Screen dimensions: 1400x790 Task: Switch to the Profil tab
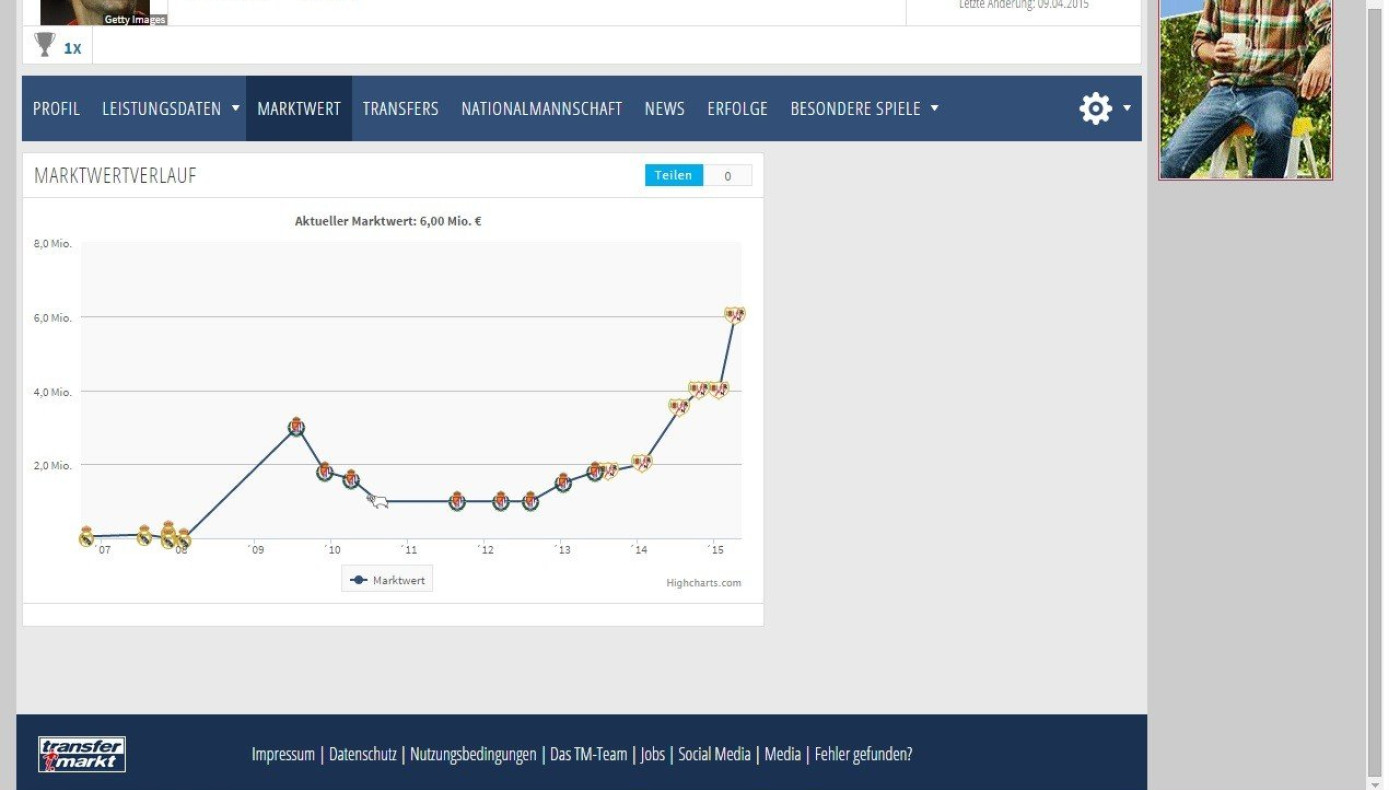click(x=56, y=108)
